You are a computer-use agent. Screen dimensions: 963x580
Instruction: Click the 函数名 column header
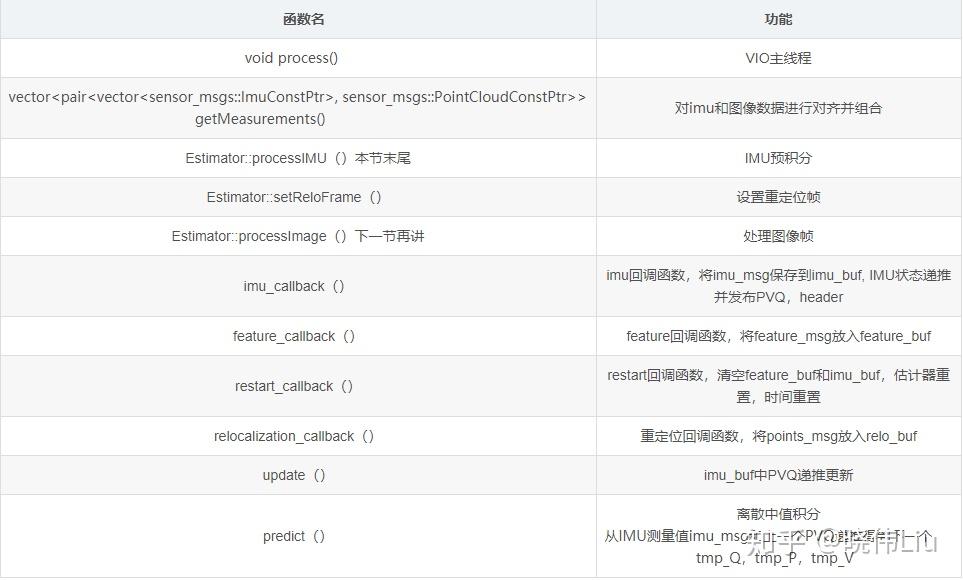click(296, 18)
